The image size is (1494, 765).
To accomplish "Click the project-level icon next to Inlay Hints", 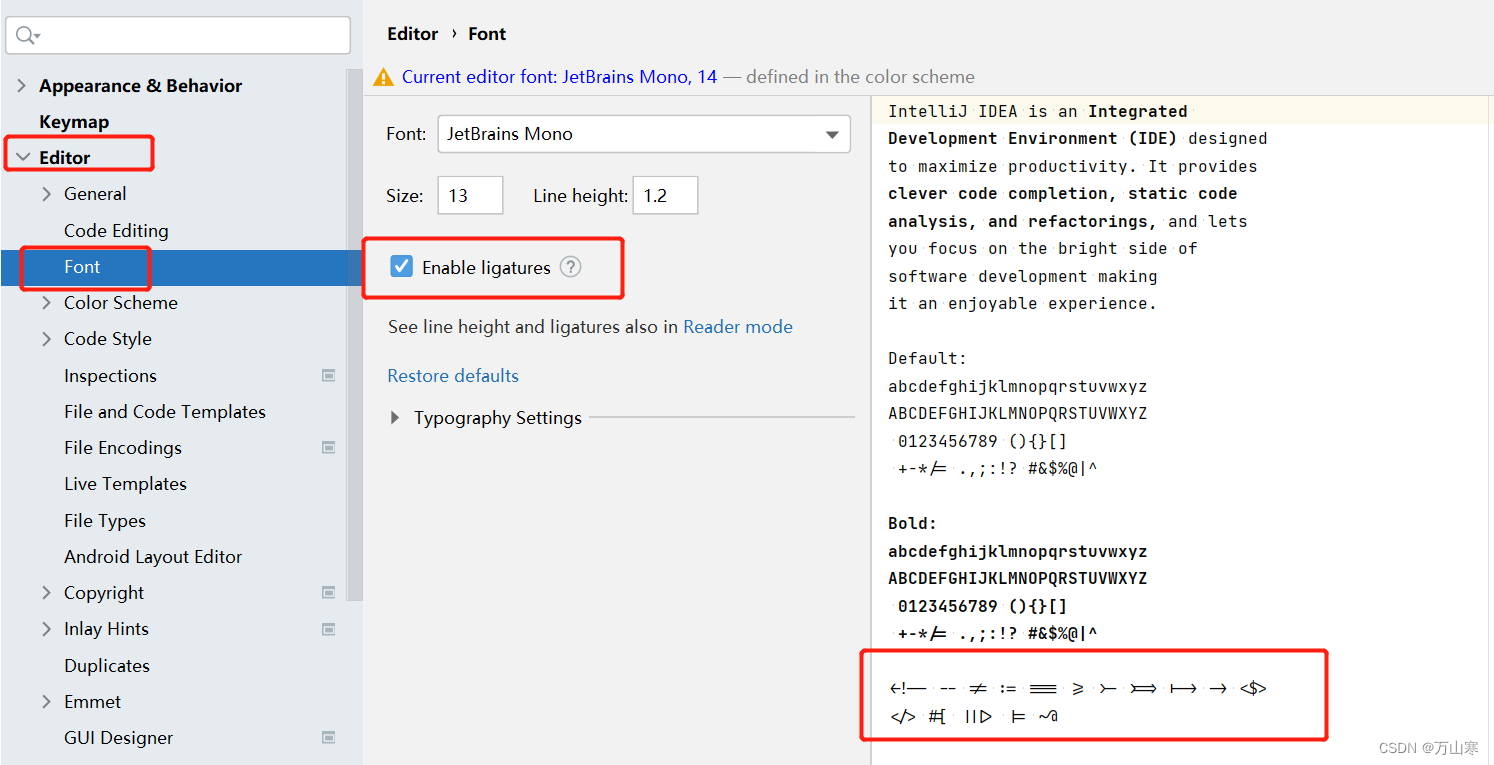I will pyautogui.click(x=328, y=629).
